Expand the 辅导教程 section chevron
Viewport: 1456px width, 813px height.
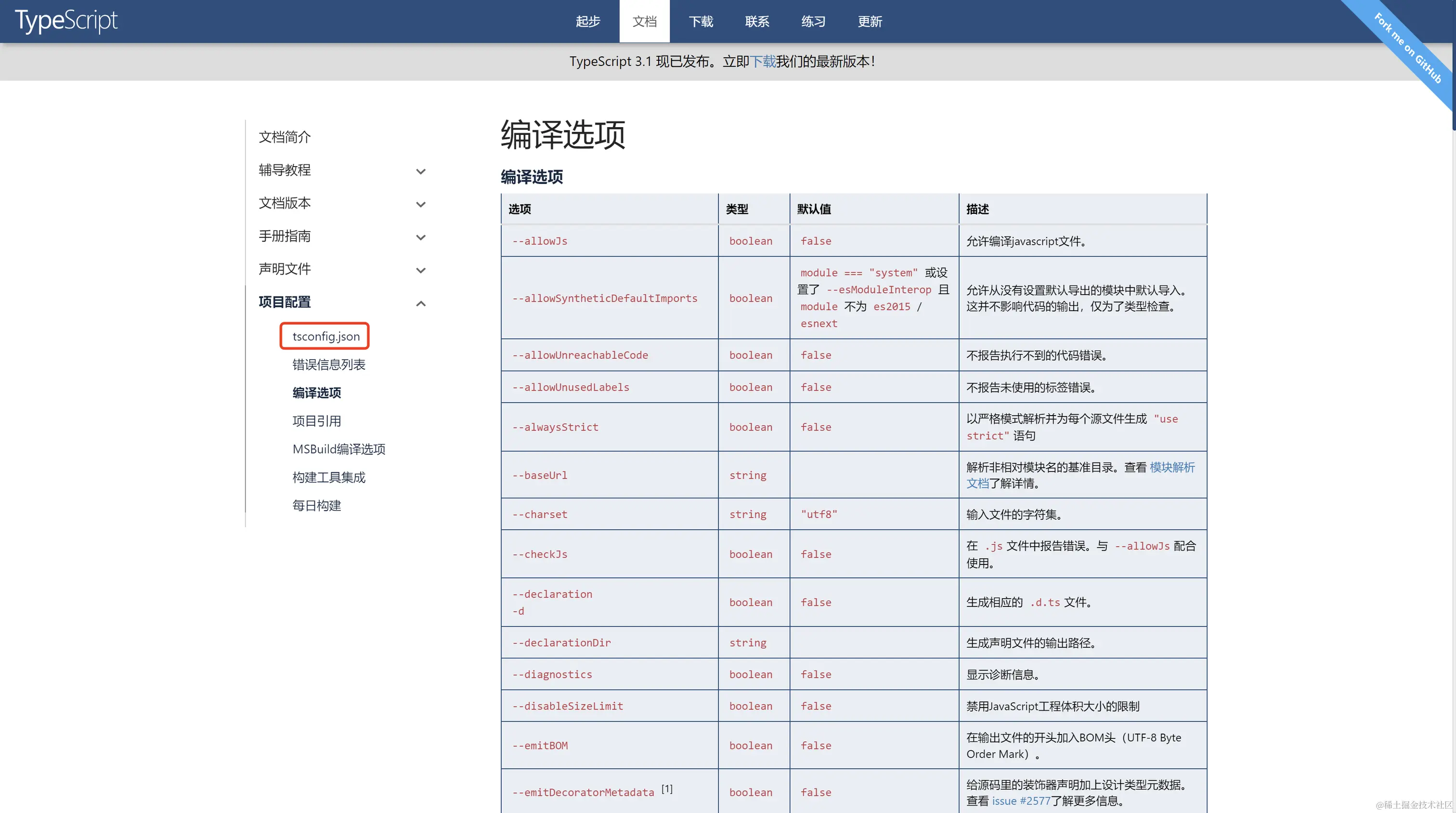pos(420,171)
